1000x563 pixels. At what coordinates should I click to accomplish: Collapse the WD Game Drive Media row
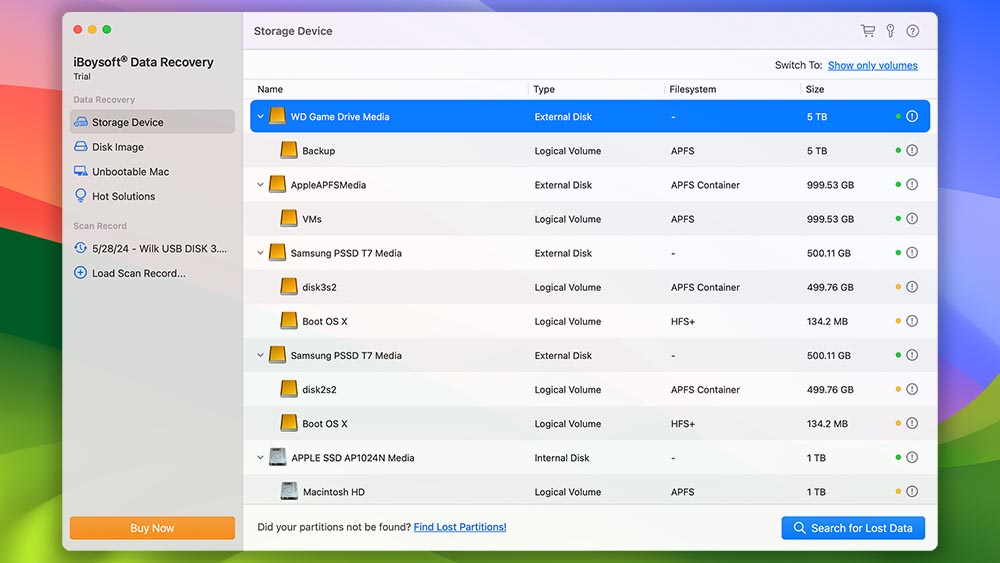point(260,117)
